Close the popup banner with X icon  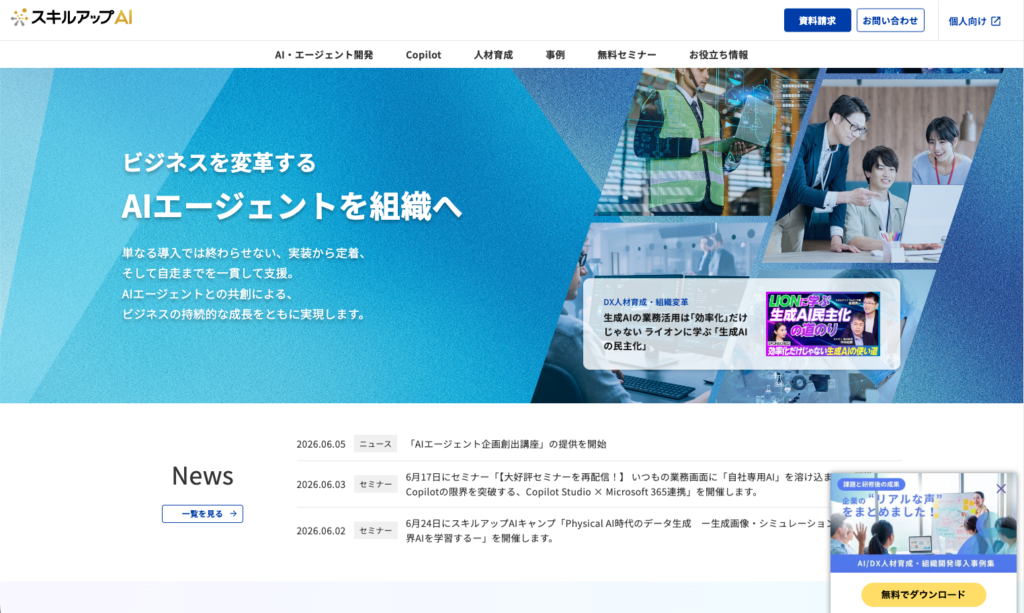tap(1000, 488)
